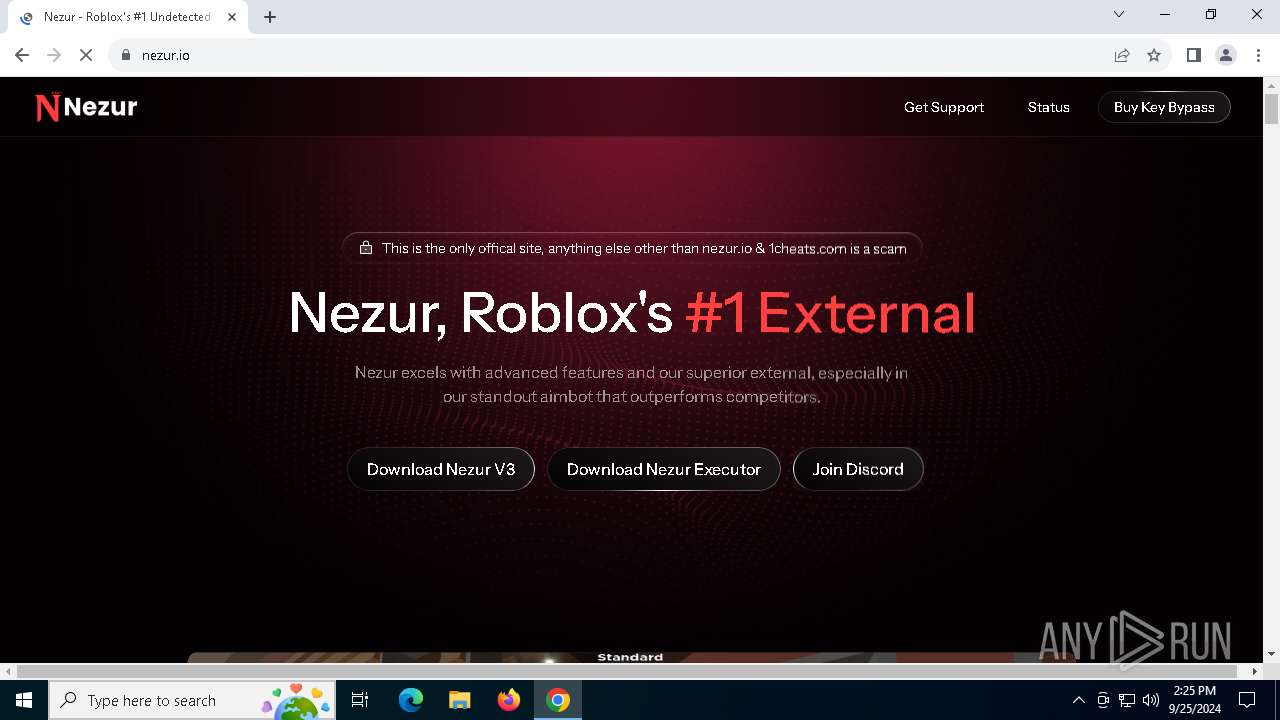Click the vertical scrollbar thumb

pos(1271,108)
